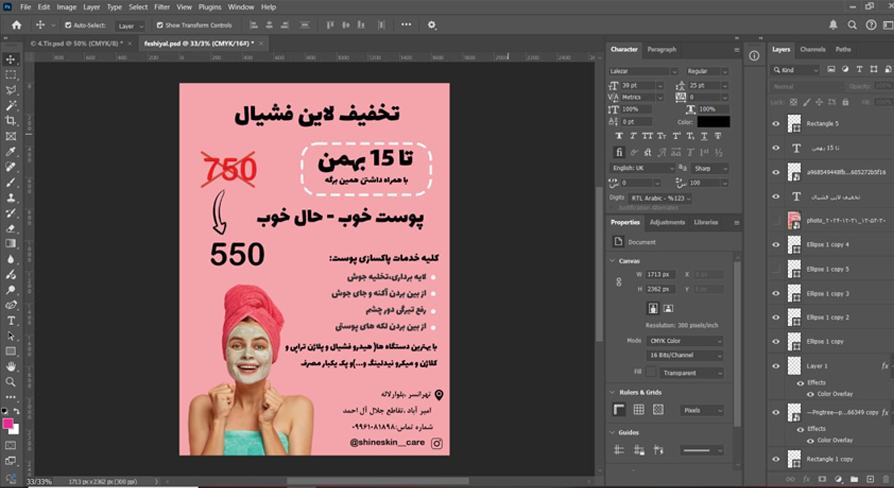Click Faux Bold in Character panel
The height and width of the screenshot is (488, 894).
(x=619, y=136)
